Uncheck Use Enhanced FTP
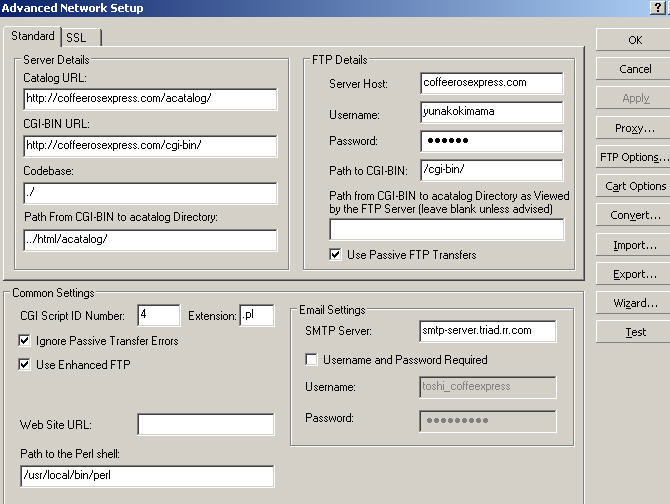Image resolution: width=670 pixels, height=504 pixels. coord(25,365)
